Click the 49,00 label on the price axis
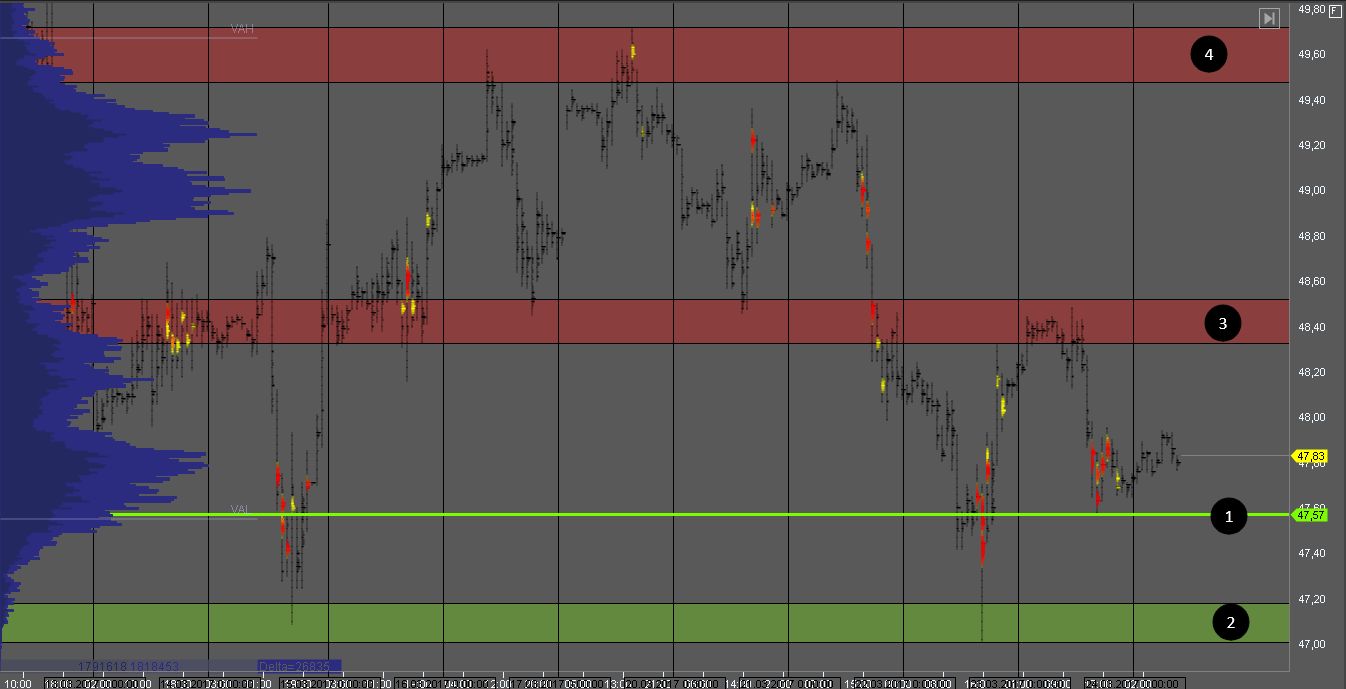The height and width of the screenshot is (689, 1346). pos(1311,190)
